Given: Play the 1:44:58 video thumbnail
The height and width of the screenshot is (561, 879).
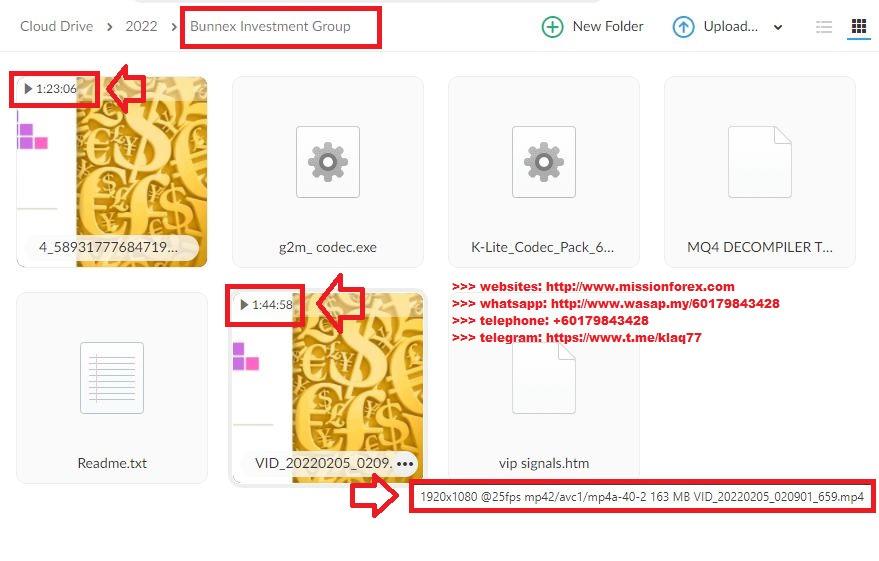Looking at the screenshot, I should [328, 388].
